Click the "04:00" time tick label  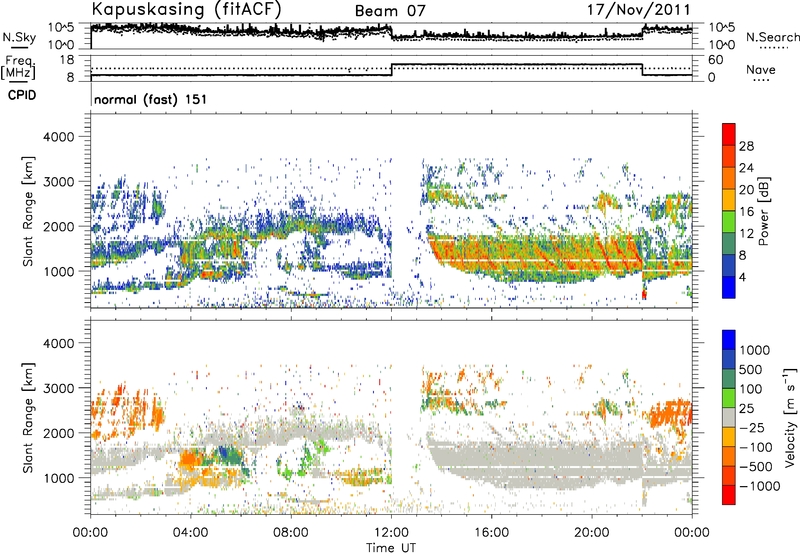pyautogui.click(x=190, y=533)
